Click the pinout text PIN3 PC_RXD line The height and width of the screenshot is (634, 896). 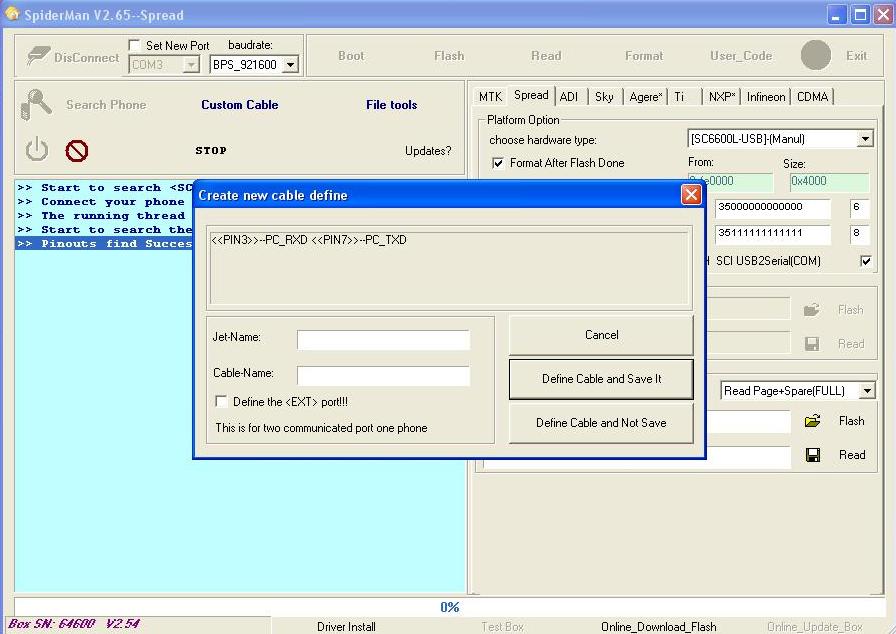pyautogui.click(x=309, y=240)
